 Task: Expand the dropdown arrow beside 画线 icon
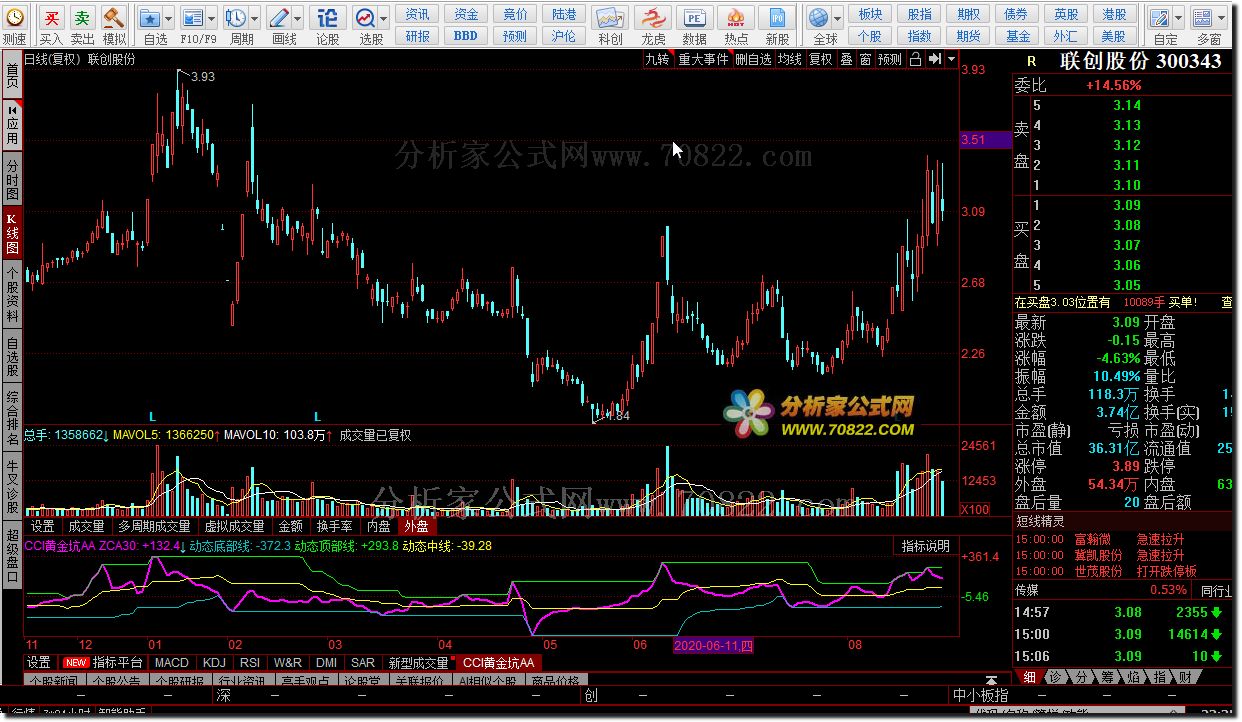tap(297, 18)
